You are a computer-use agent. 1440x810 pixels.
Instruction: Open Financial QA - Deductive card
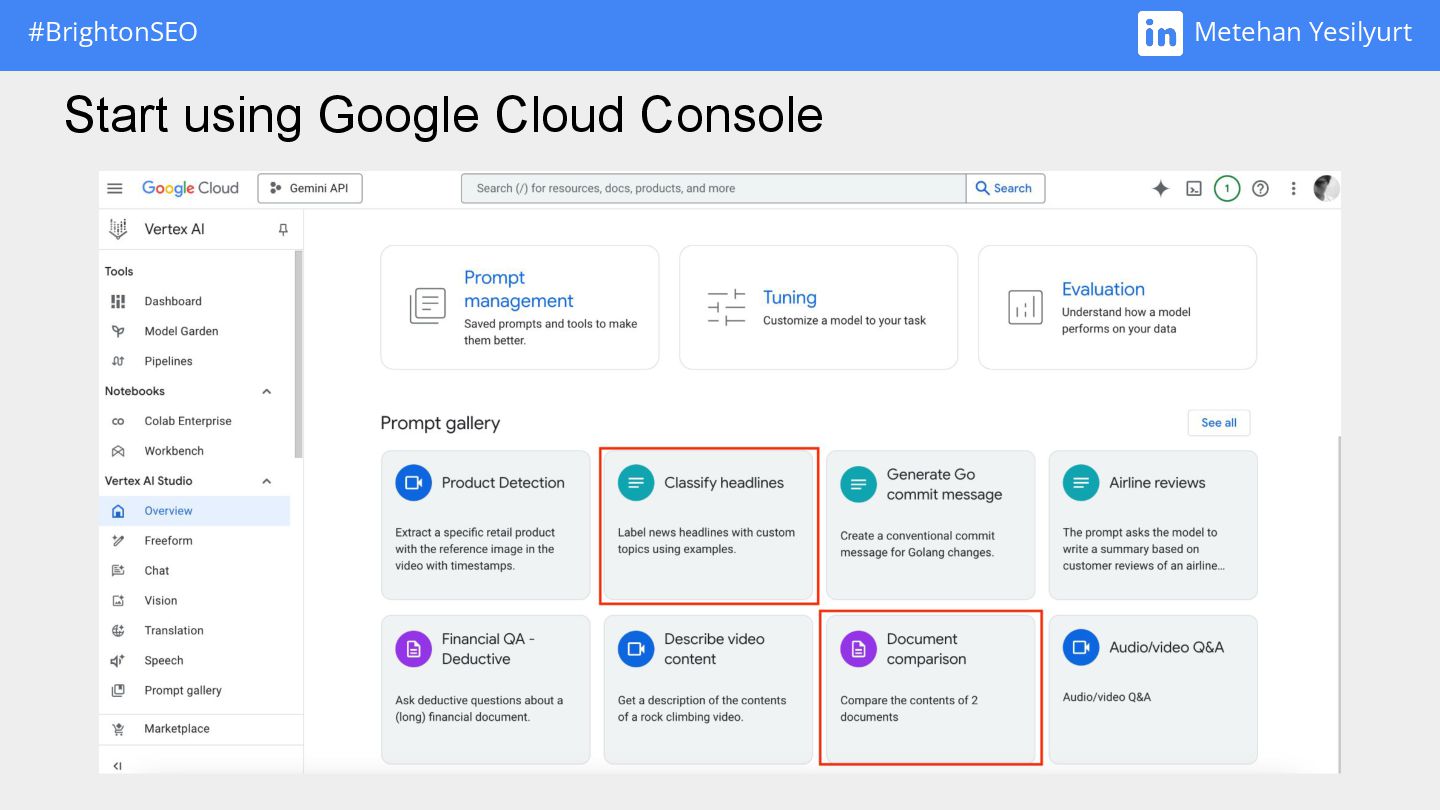pyautogui.click(x=486, y=690)
